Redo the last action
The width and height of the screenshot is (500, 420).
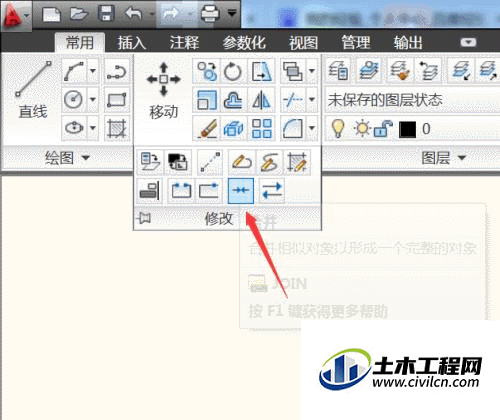tap(171, 14)
